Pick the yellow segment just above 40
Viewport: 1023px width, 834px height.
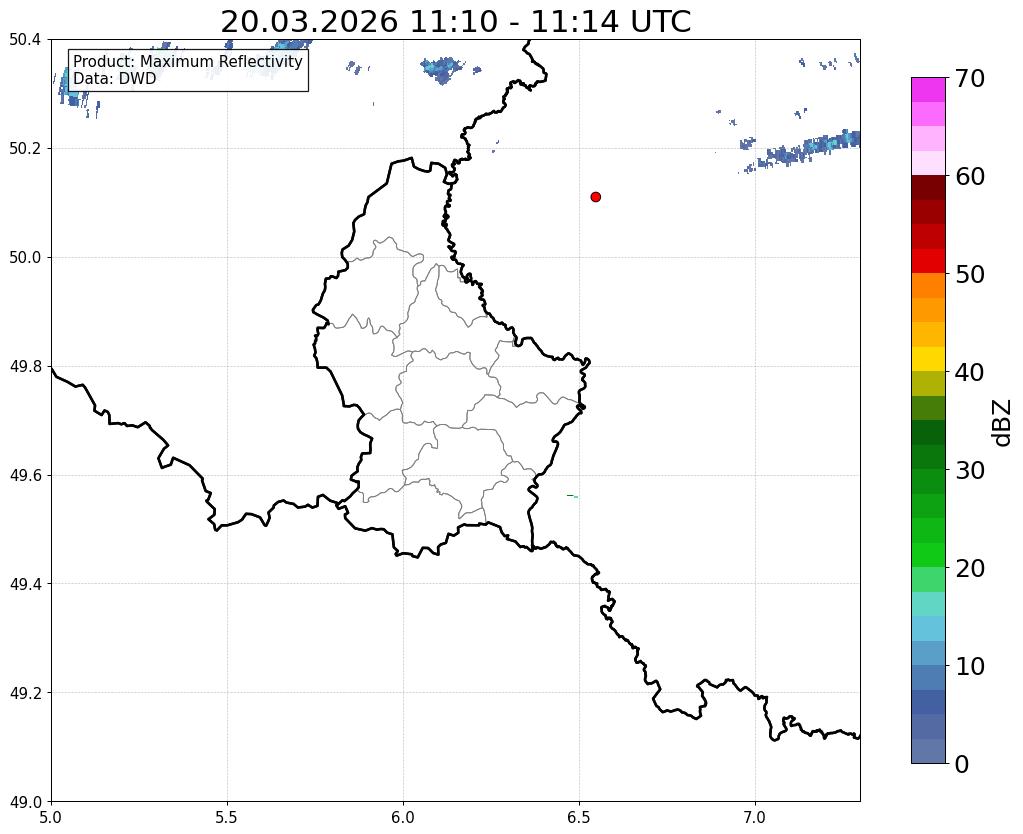[x=928, y=359]
